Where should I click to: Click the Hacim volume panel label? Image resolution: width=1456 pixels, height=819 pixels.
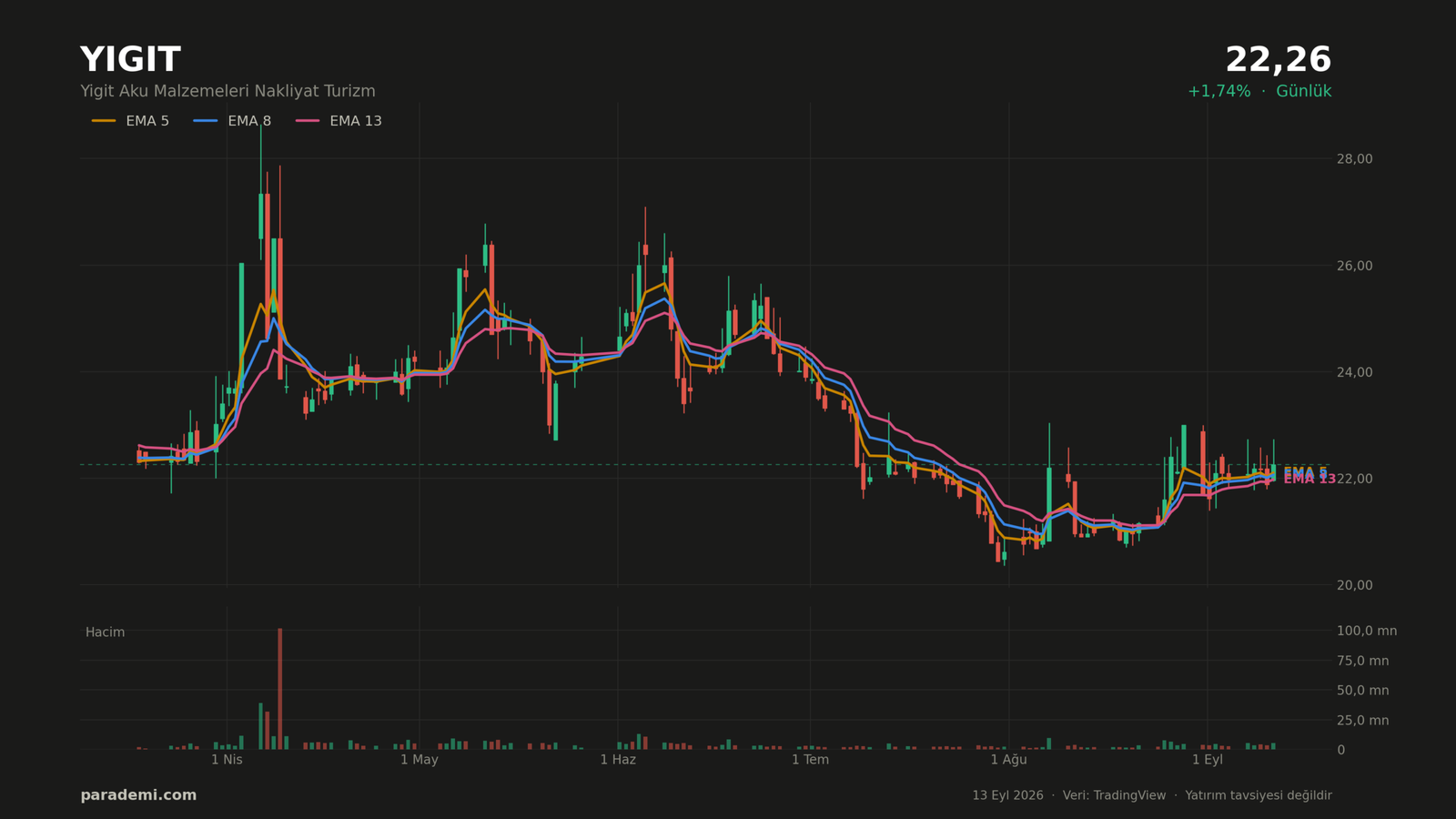coord(105,632)
